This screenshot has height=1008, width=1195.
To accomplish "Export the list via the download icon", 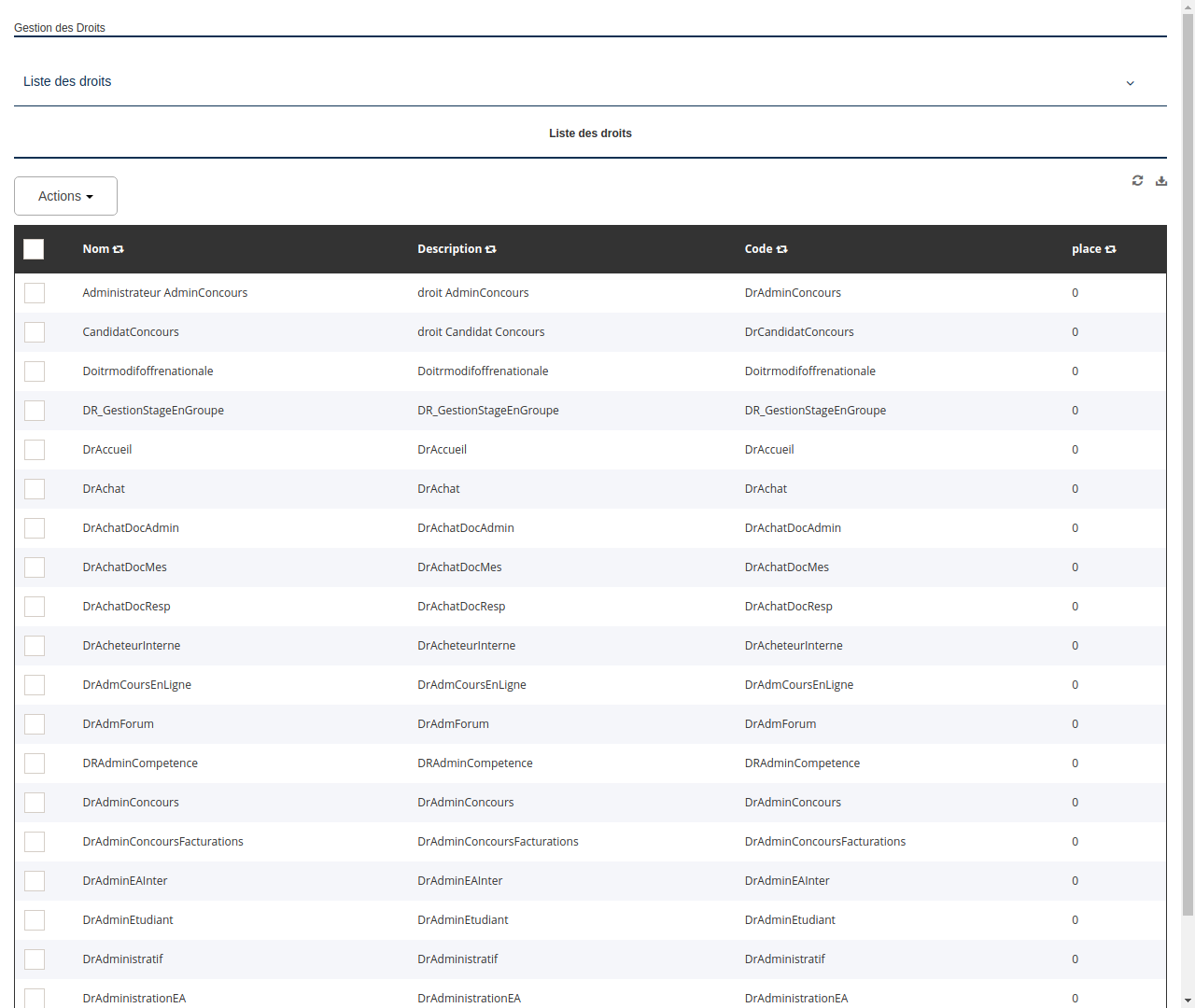I will tap(1161, 180).
